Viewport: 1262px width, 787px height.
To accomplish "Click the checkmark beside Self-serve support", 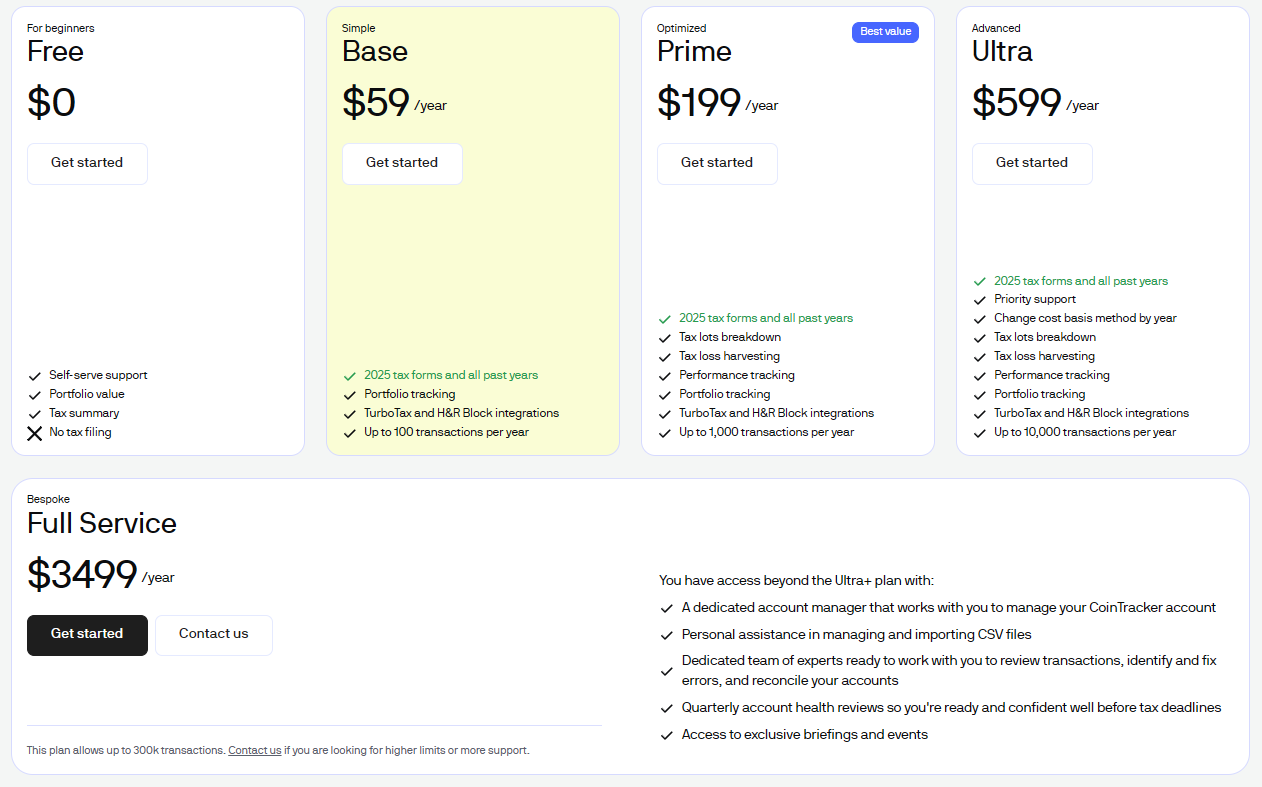I will [x=34, y=375].
